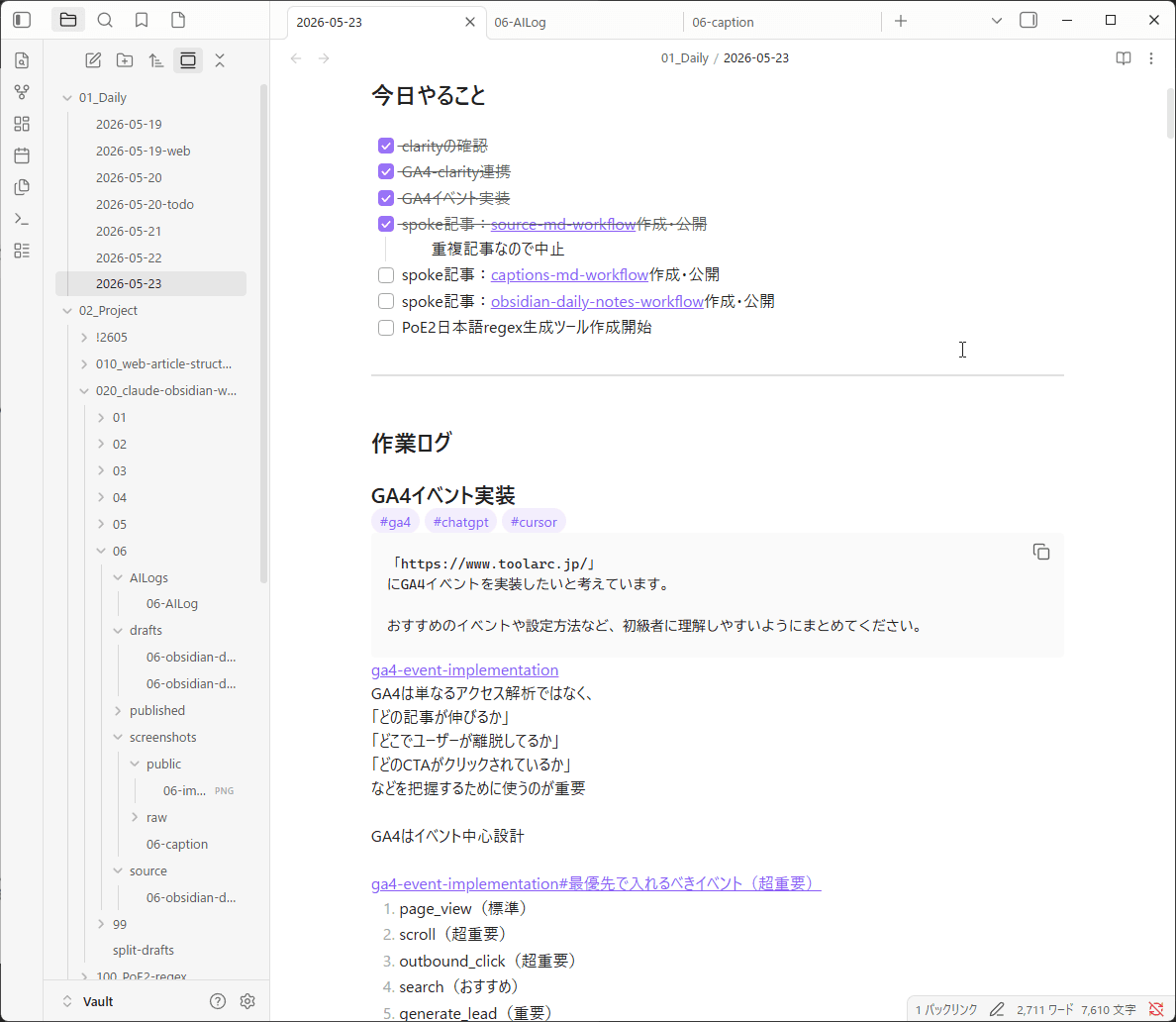Click the navigate forward arrow
Image resolution: width=1176 pixels, height=1022 pixels.
click(x=324, y=58)
